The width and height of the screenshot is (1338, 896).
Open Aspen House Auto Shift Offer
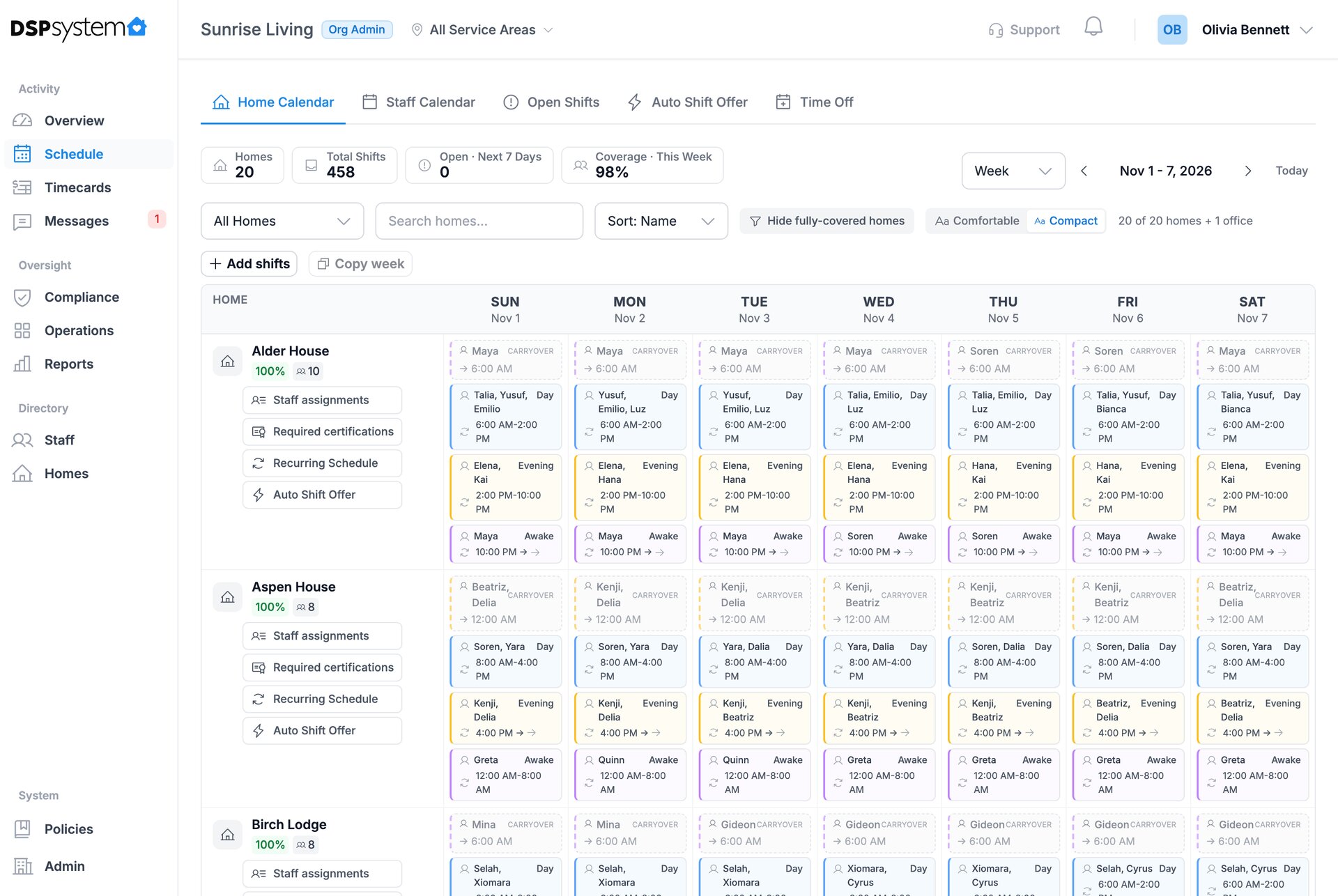tap(322, 730)
